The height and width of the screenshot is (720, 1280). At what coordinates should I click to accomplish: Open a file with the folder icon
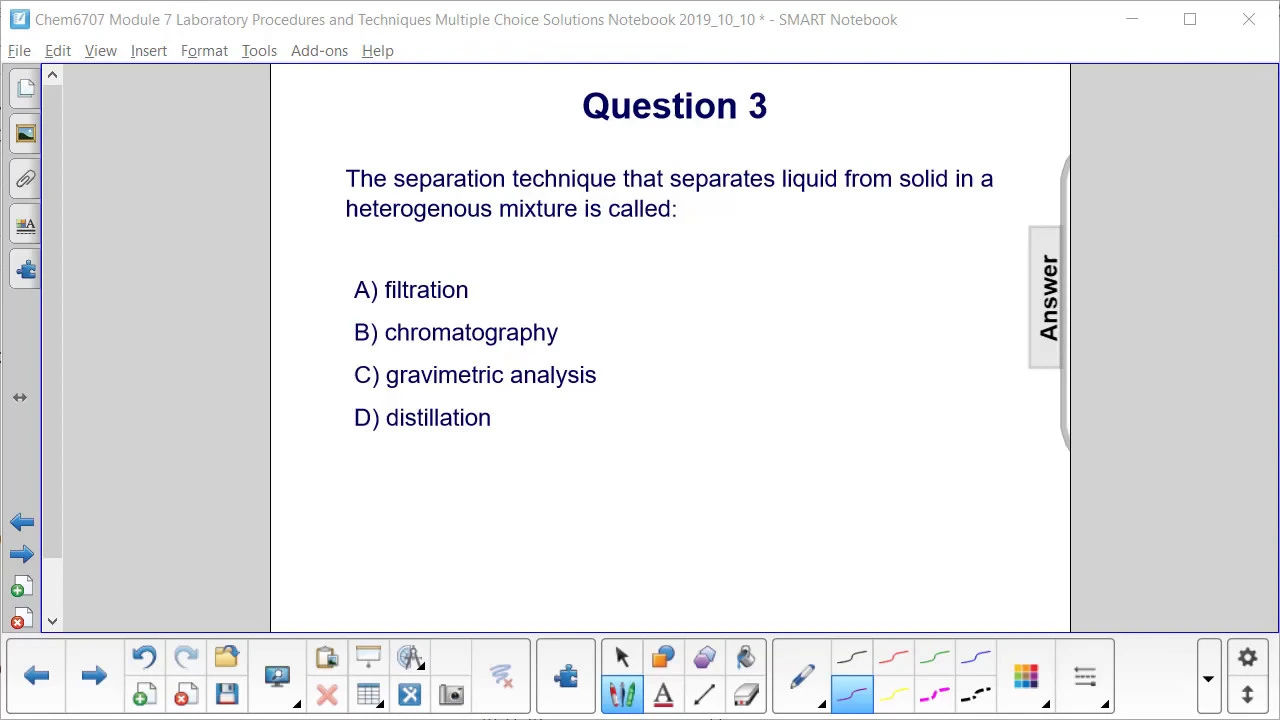click(x=227, y=657)
